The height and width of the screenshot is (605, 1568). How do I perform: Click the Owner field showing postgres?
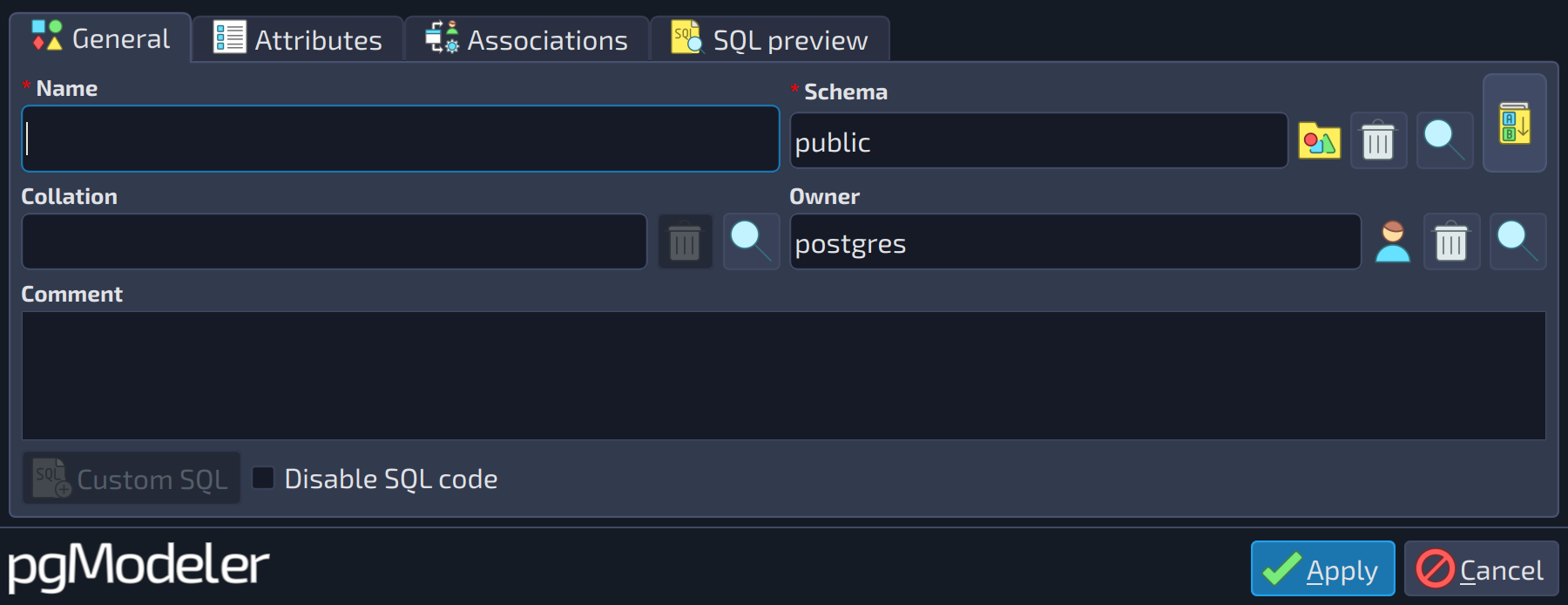coord(1075,241)
